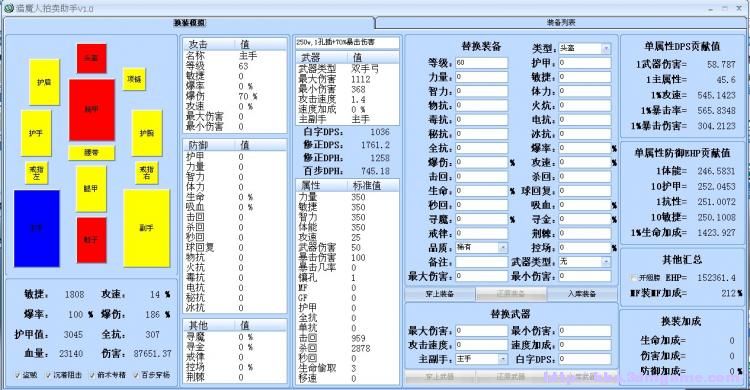Select the red 头盔 helmet equipment slot
750x390 pixels.
coord(91,58)
